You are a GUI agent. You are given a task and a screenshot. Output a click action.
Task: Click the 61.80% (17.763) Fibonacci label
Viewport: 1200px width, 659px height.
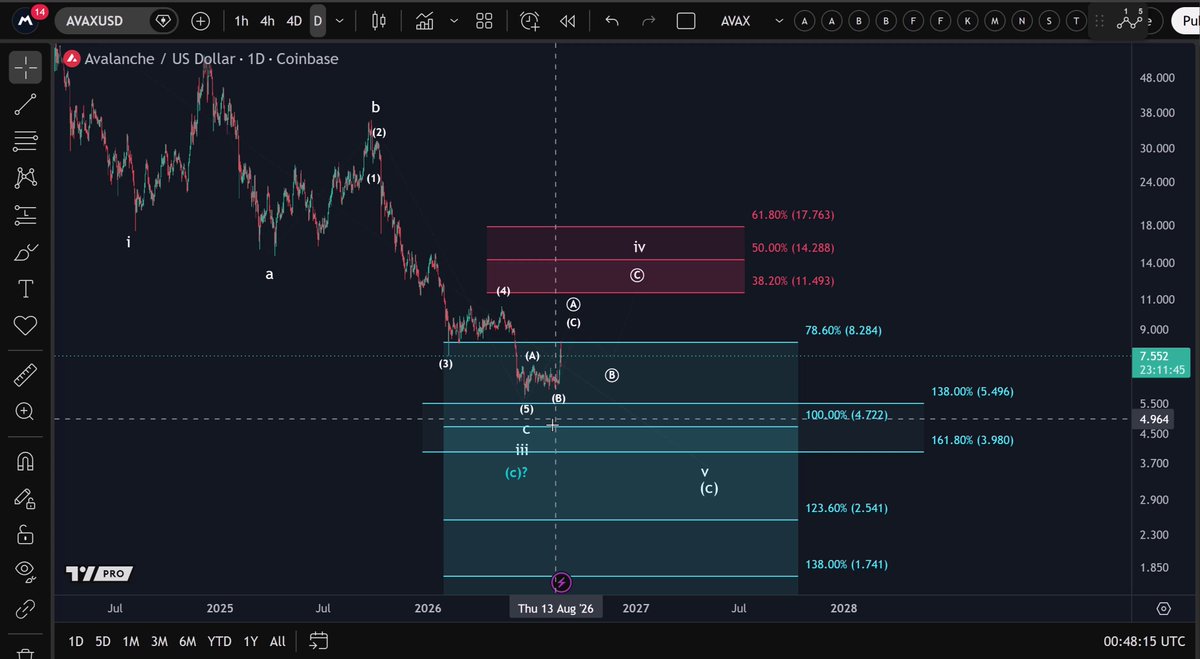792,215
